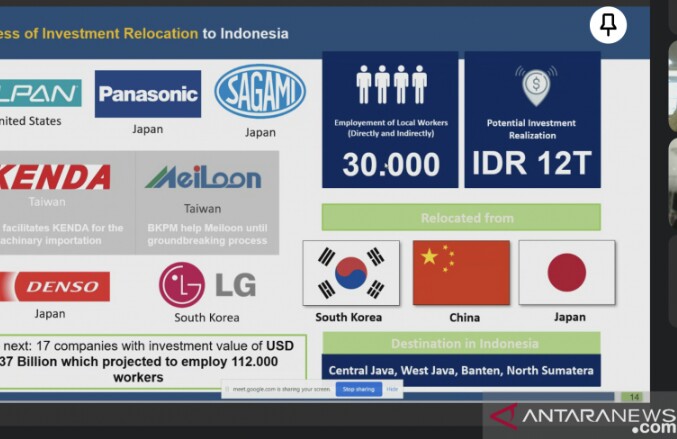Screen dimensions: 677x439
Task: Click the Japan label under DENSO logo
Action: point(50,314)
